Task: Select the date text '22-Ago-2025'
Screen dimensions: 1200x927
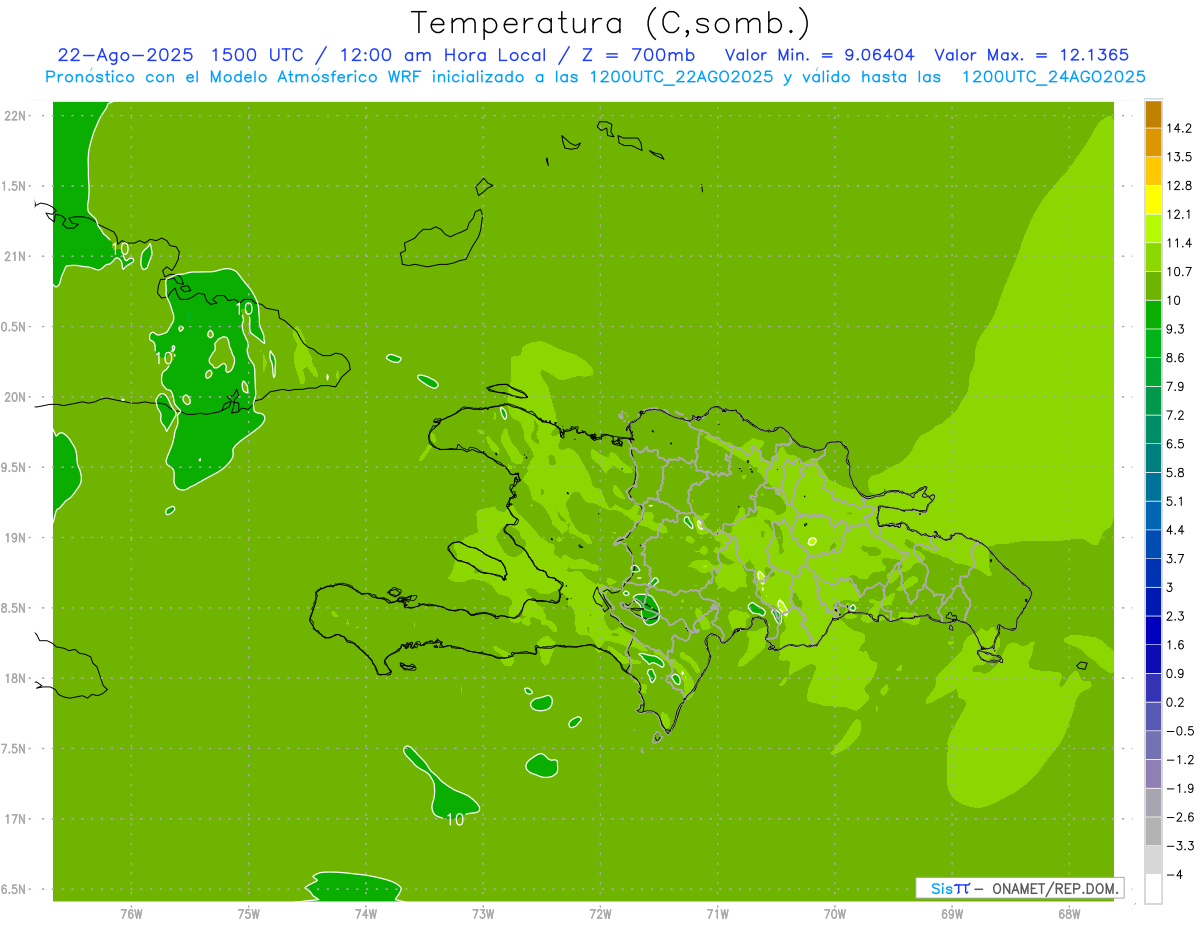Action: (x=125, y=55)
